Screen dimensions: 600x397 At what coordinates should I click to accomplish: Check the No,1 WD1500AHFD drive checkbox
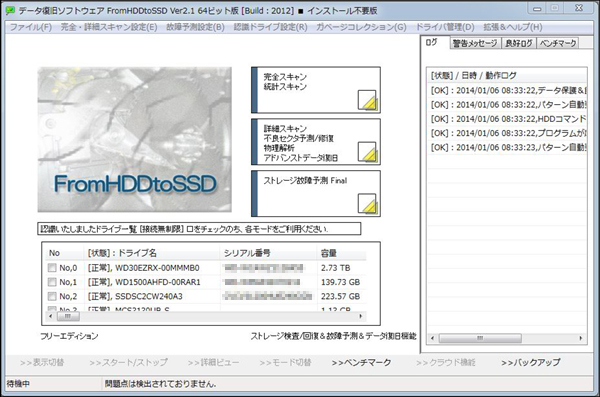pos(52,282)
